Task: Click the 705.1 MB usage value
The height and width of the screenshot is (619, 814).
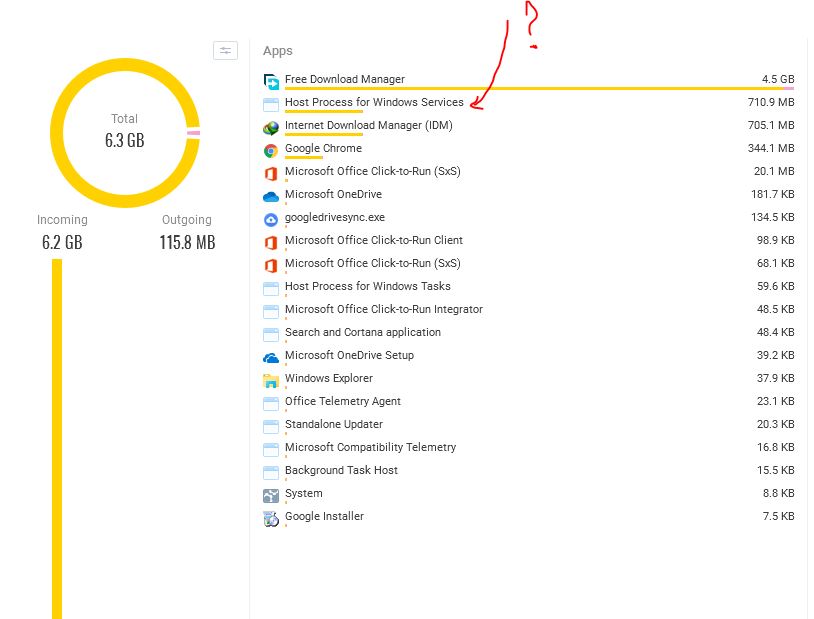Action: coord(771,125)
